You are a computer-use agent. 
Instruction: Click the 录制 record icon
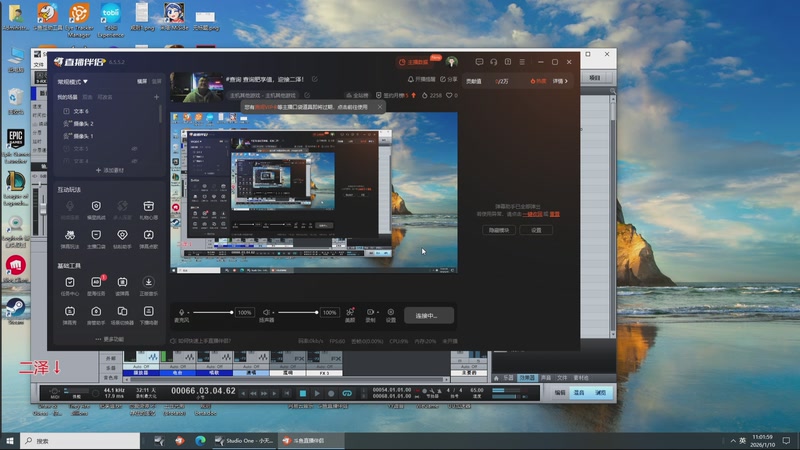point(371,312)
